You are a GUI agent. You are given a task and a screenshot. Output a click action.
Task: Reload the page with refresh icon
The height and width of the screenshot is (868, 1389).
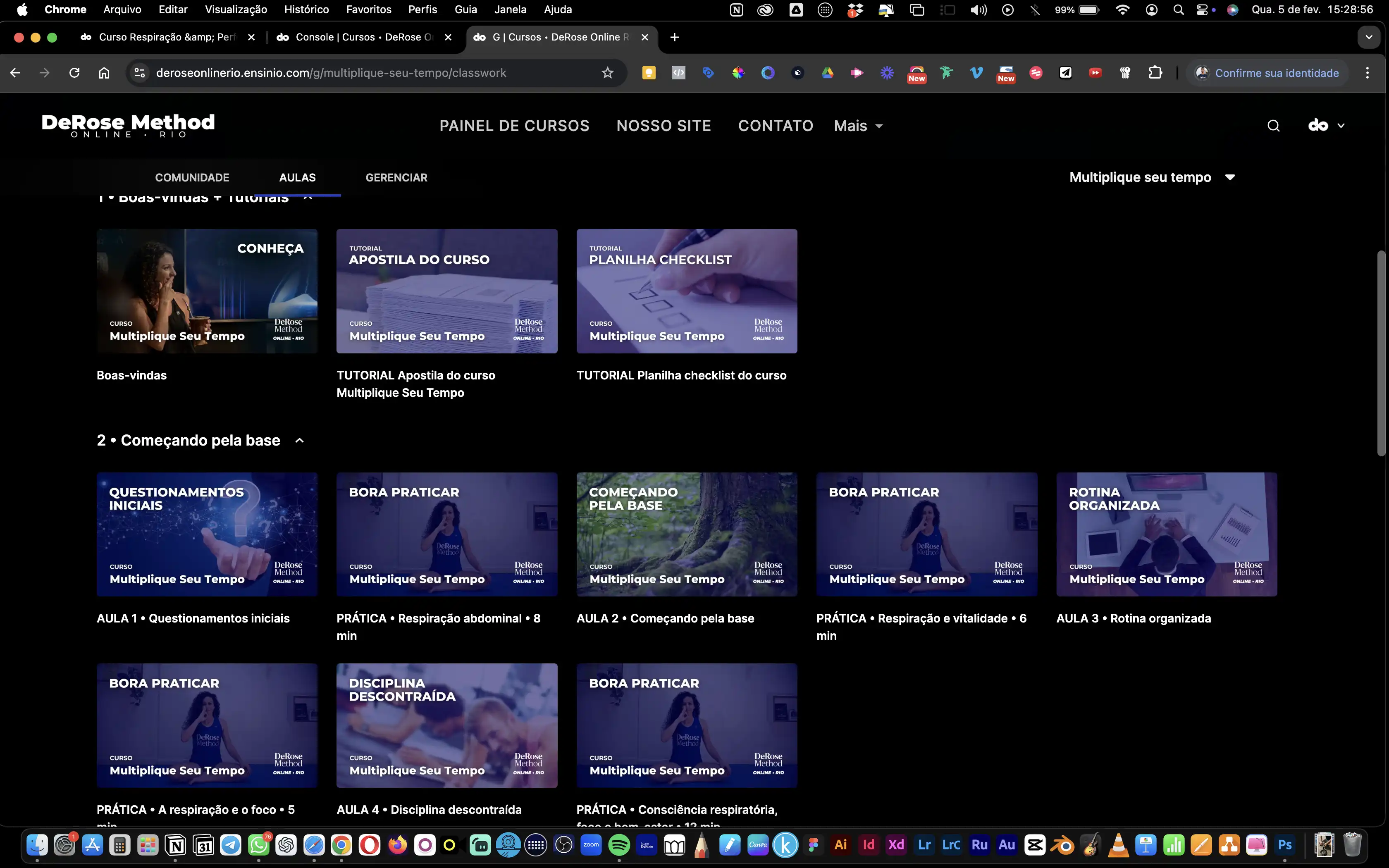74,73
